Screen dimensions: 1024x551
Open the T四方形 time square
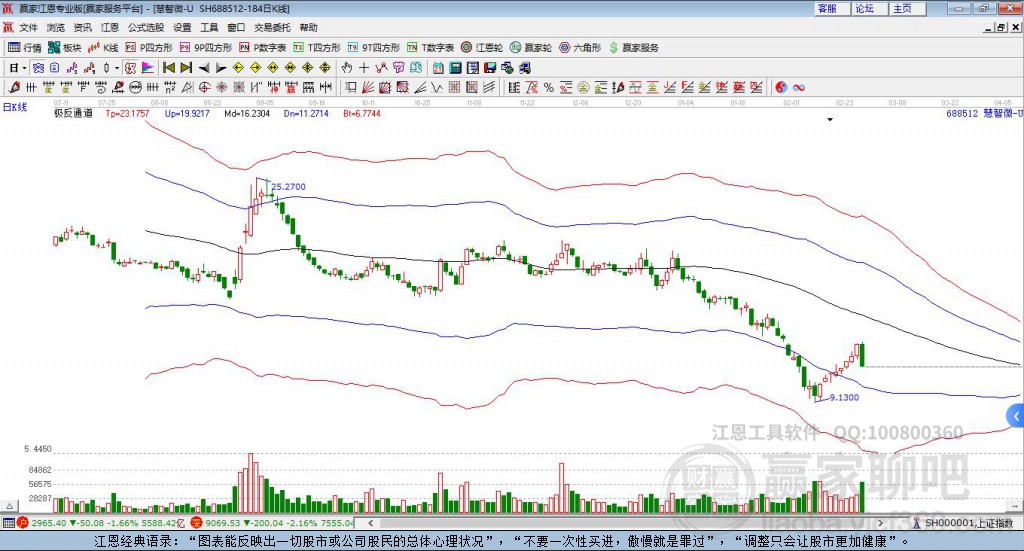point(317,48)
